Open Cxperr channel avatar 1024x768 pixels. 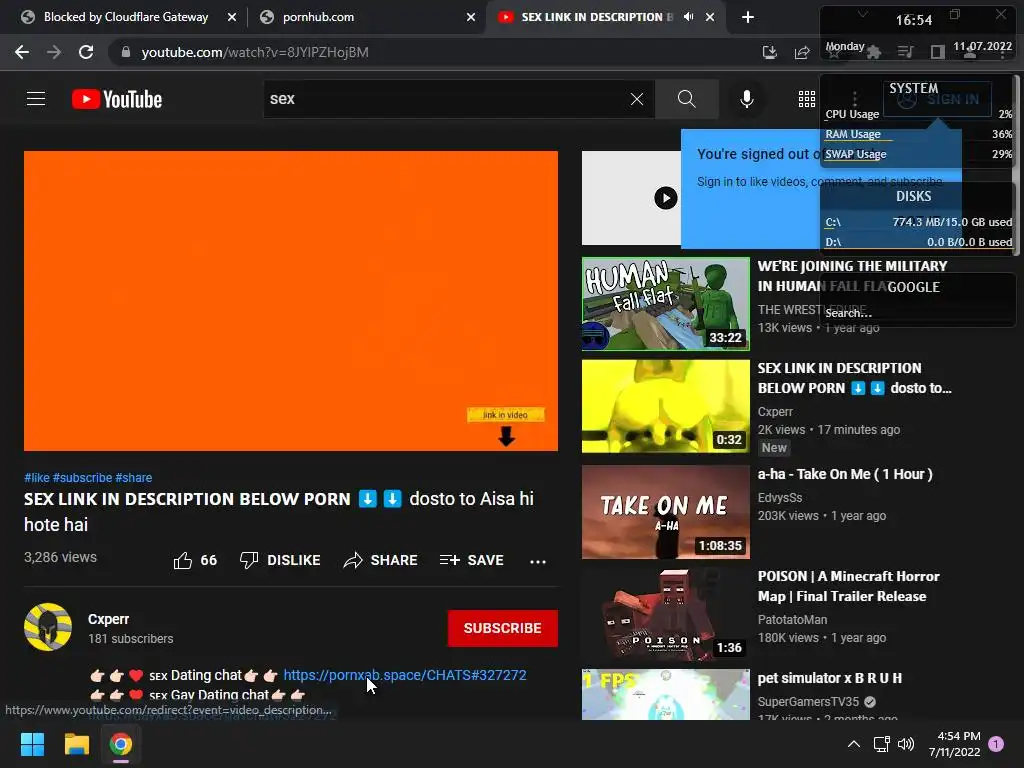pos(48,627)
